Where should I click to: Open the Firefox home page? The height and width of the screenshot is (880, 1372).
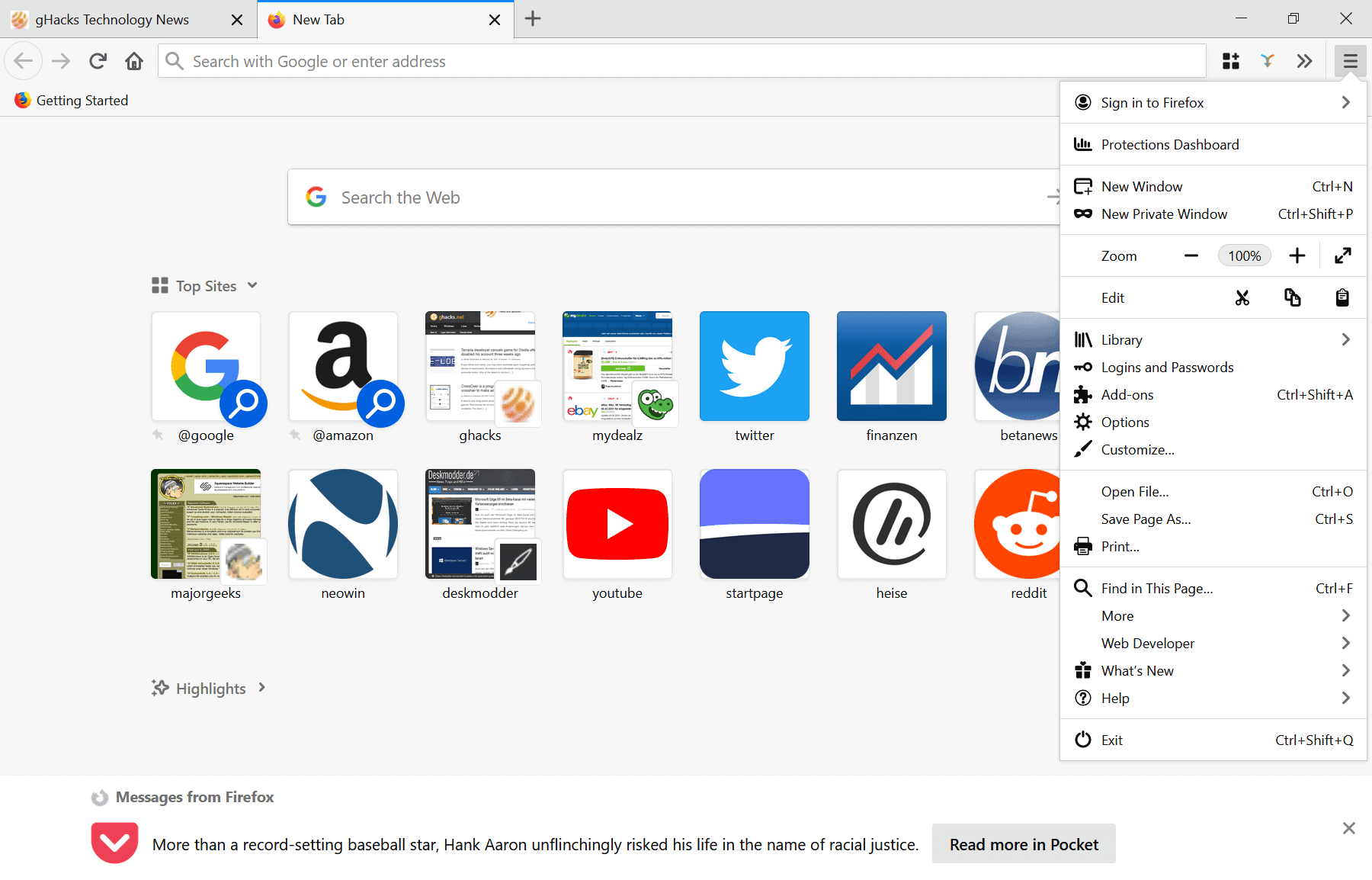click(x=134, y=61)
